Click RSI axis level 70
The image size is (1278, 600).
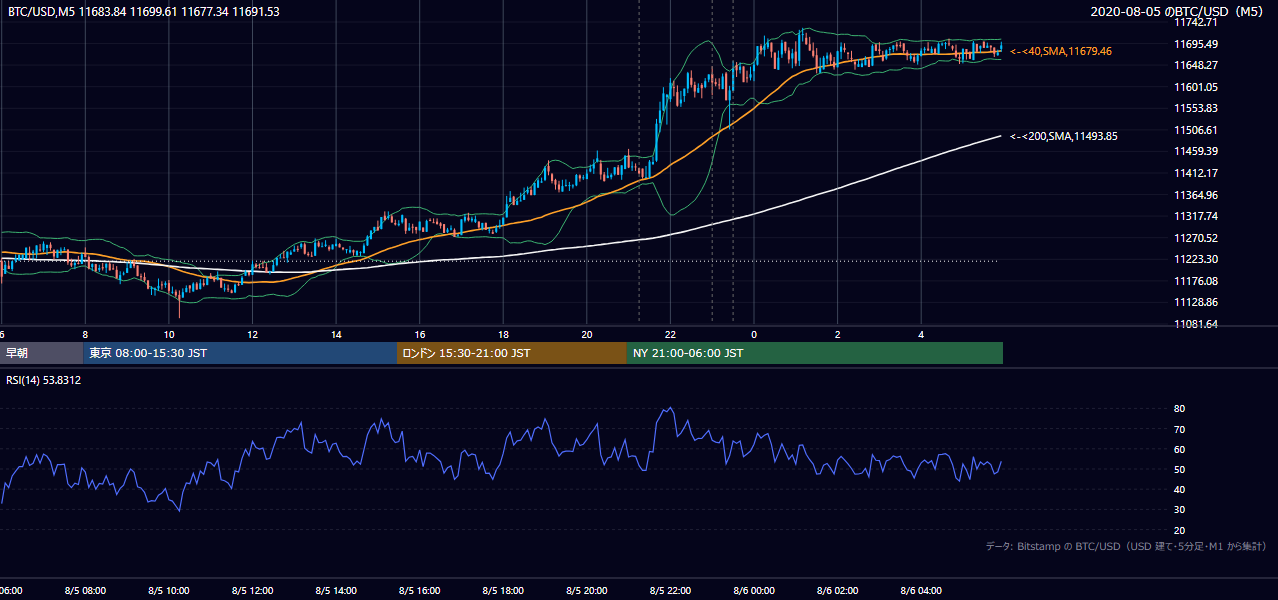[x=1180, y=429]
